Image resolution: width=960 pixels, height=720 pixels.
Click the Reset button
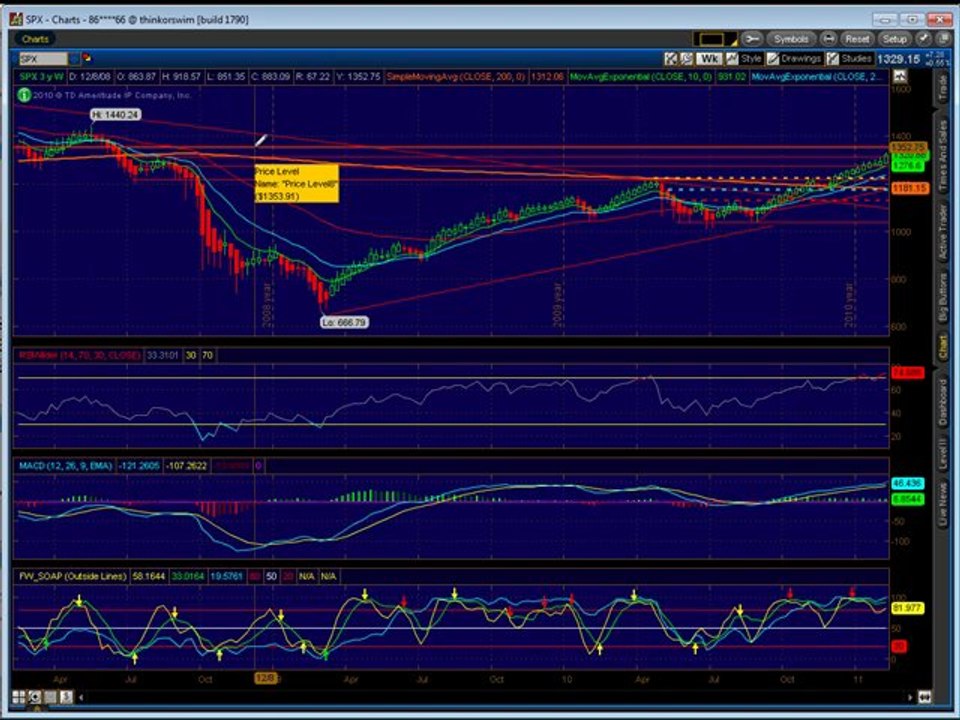857,39
